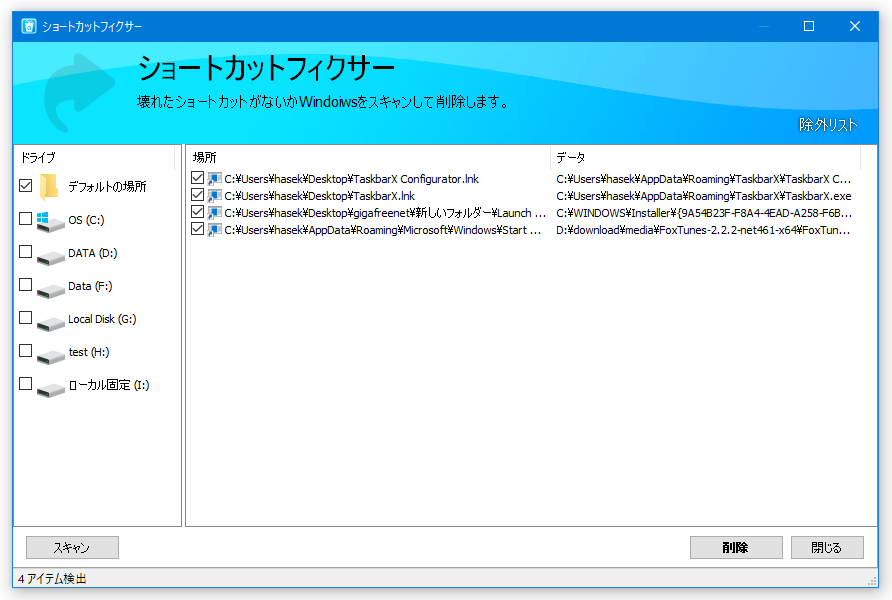This screenshot has height=600, width=892.
Task: Click the TaskbarX\TaskbarX.exe data cell
Action: tap(704, 196)
